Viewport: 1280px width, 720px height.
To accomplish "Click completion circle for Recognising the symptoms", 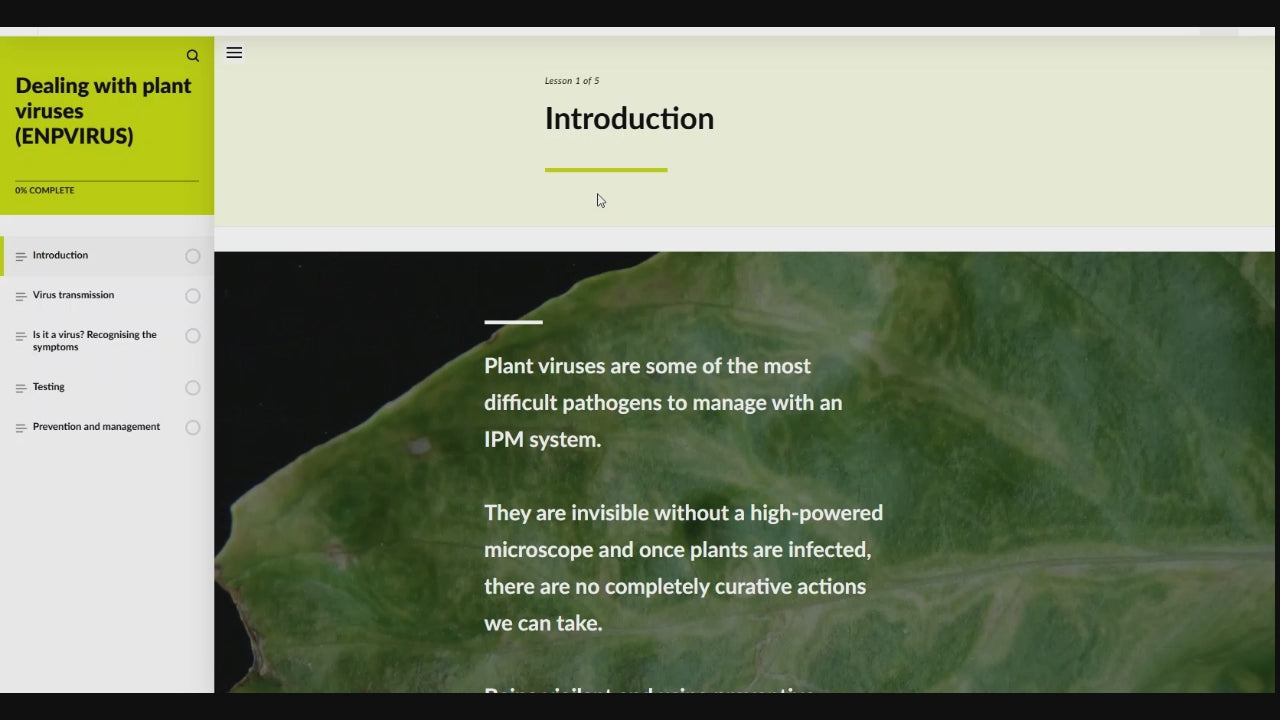I will pos(193,336).
